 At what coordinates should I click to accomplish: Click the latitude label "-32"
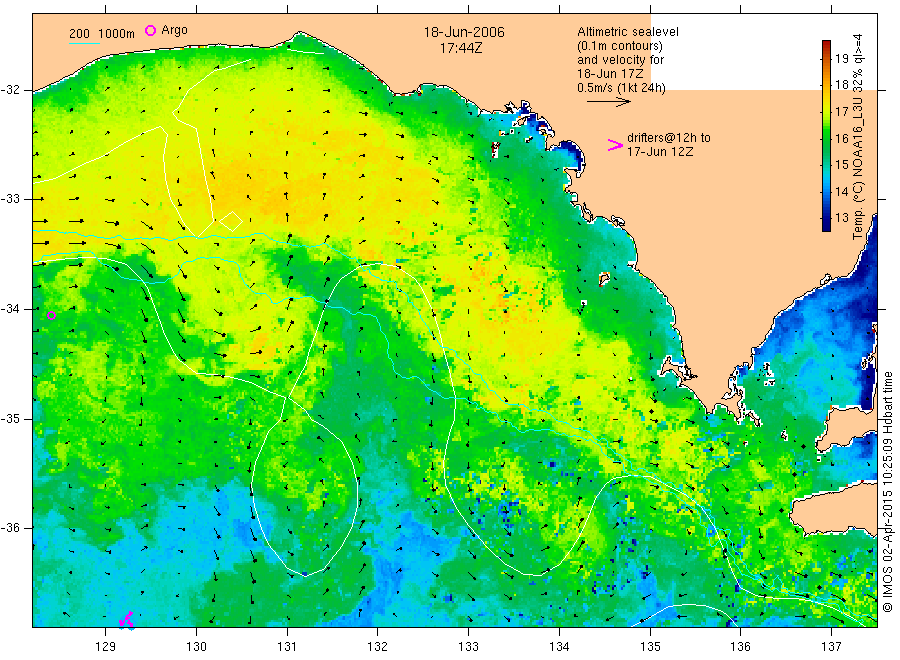[10, 90]
